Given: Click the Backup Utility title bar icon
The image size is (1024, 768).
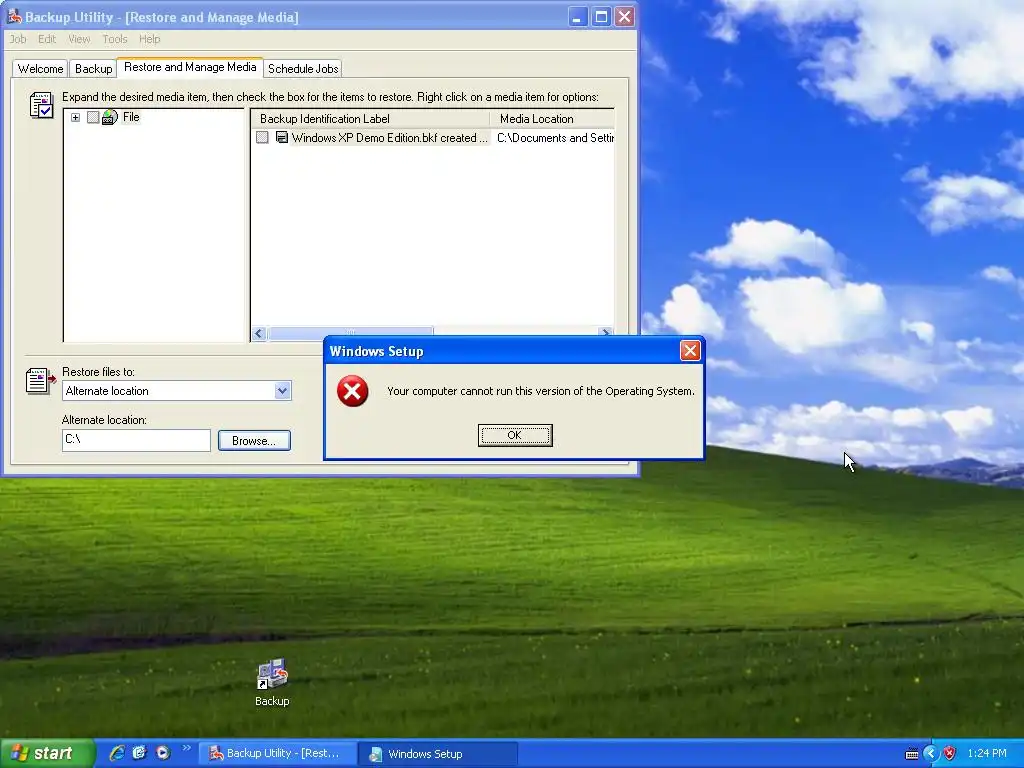Looking at the screenshot, I should pos(14,16).
